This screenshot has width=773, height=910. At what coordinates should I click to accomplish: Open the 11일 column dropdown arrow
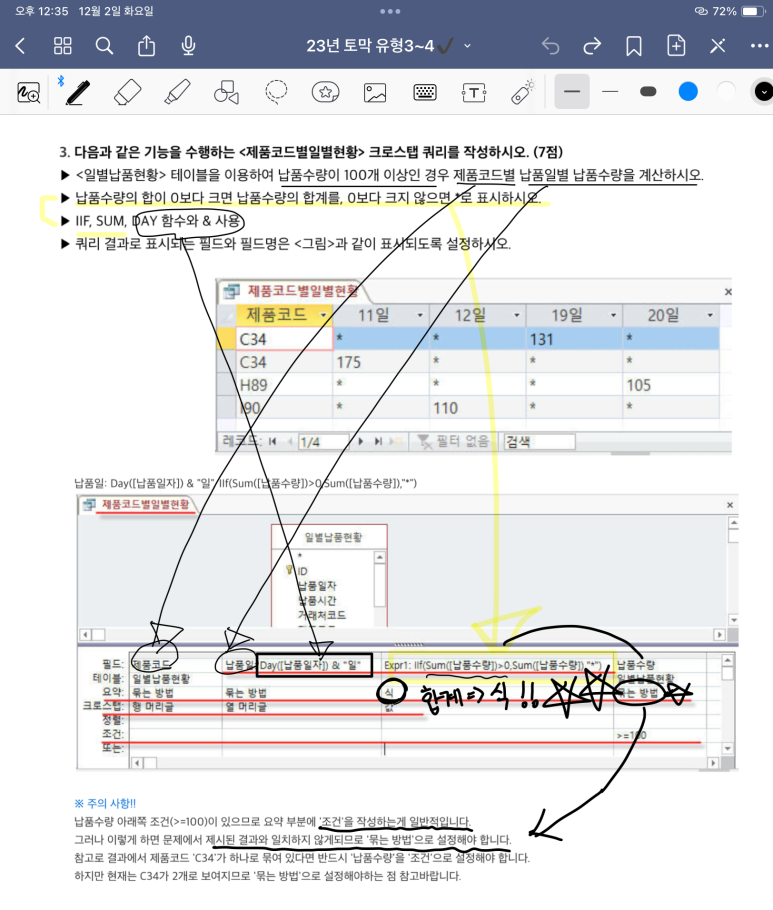click(420, 315)
